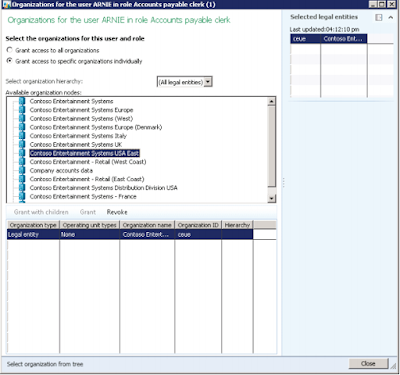The width and height of the screenshot is (400, 375).
Task: Click the tree vertical scrollbar thumb
Action: [x=272, y=146]
